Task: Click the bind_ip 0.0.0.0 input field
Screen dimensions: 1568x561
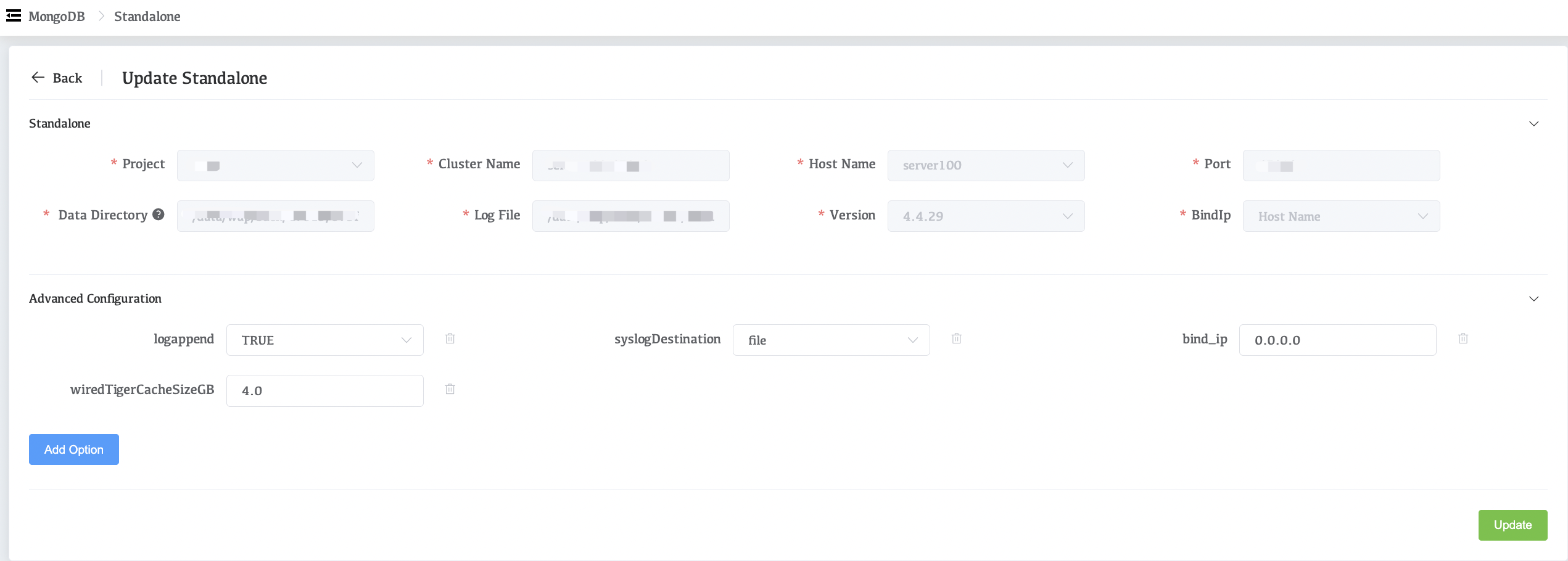Action: click(x=1337, y=340)
